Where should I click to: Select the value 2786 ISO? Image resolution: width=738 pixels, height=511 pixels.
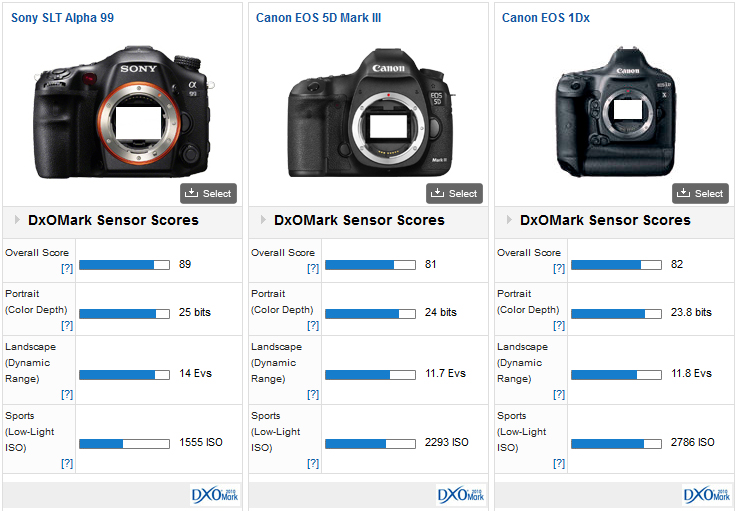(x=693, y=442)
